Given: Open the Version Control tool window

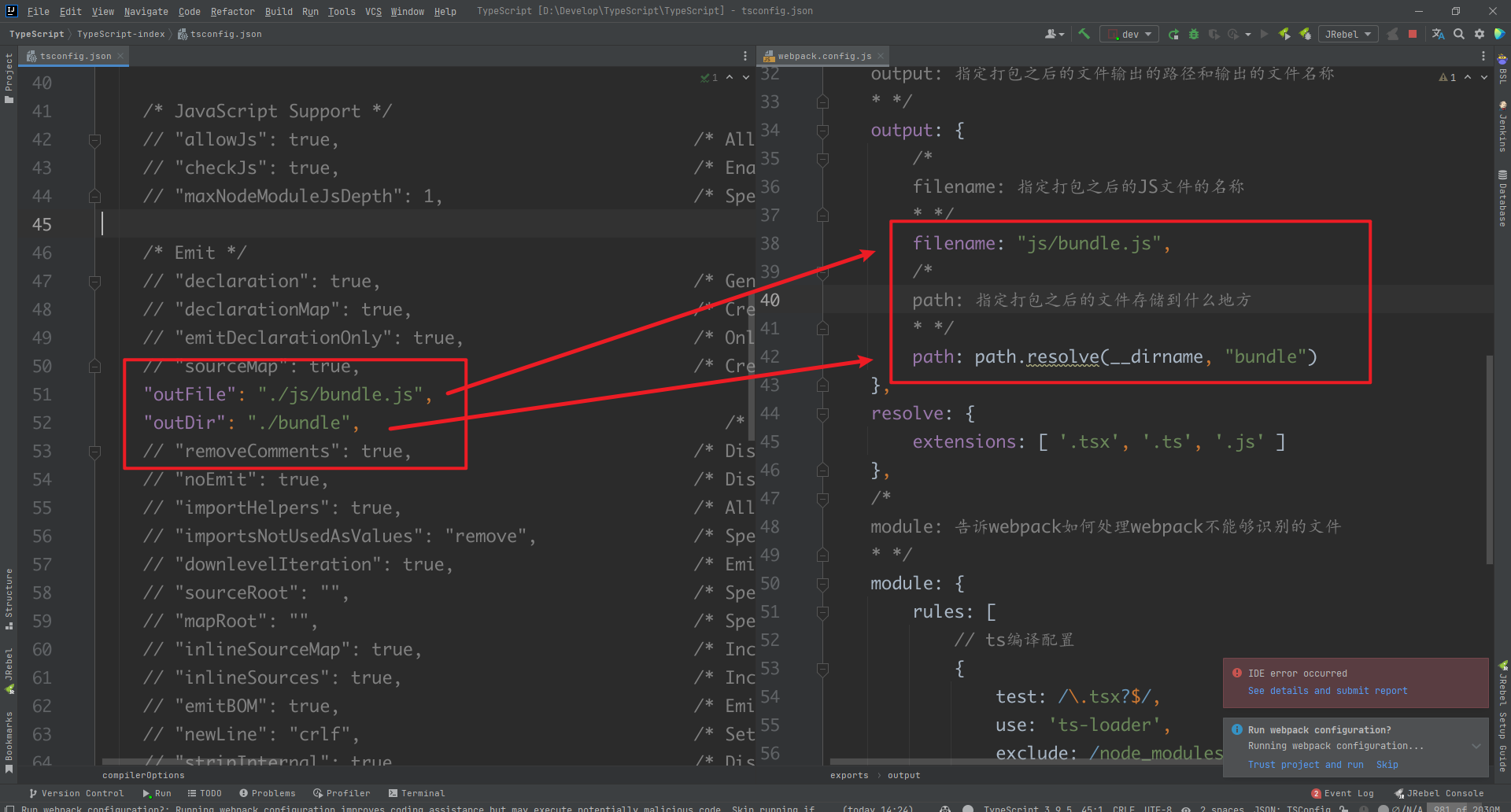Looking at the screenshot, I should coord(76,793).
